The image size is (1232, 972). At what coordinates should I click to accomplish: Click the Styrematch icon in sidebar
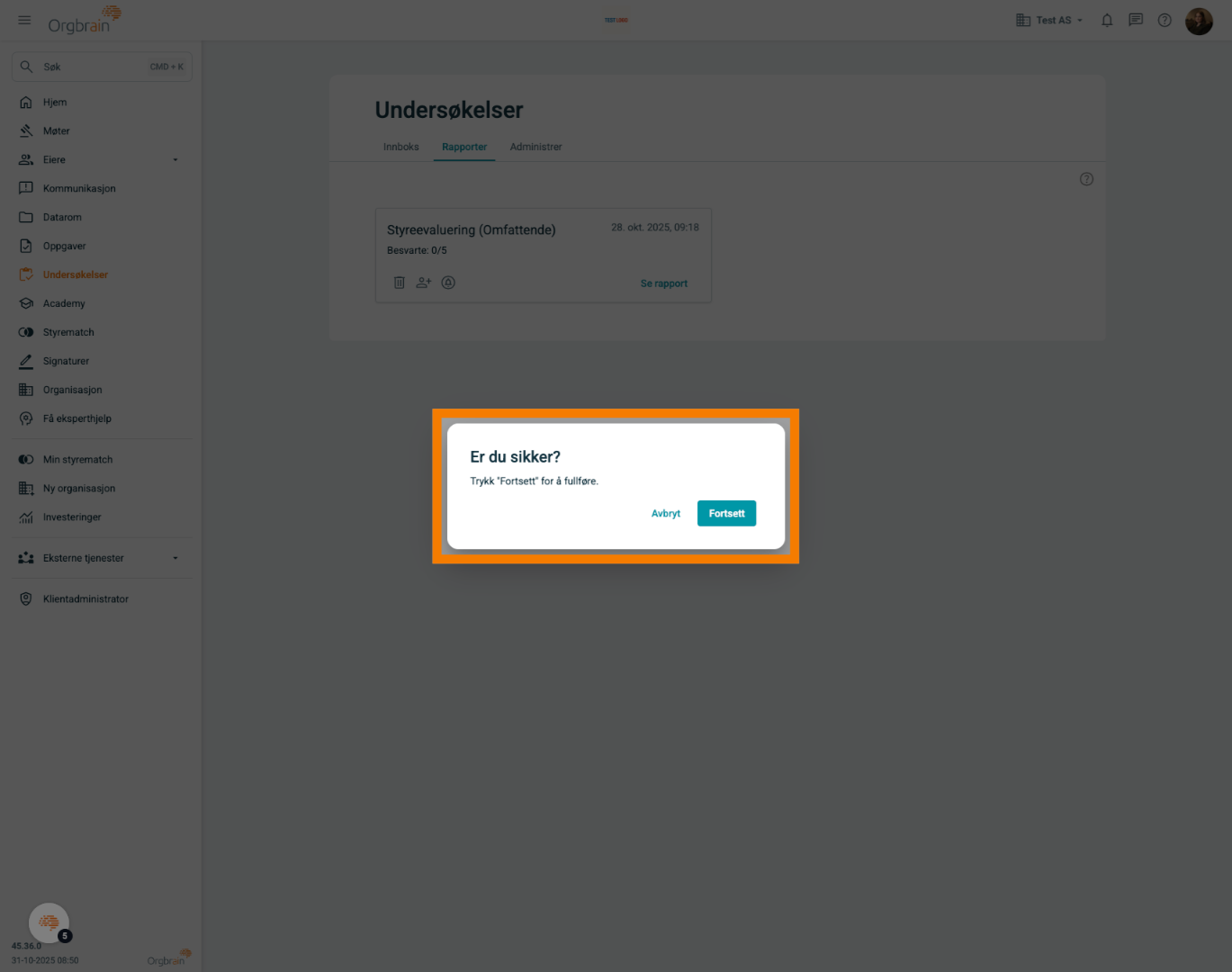26,333
